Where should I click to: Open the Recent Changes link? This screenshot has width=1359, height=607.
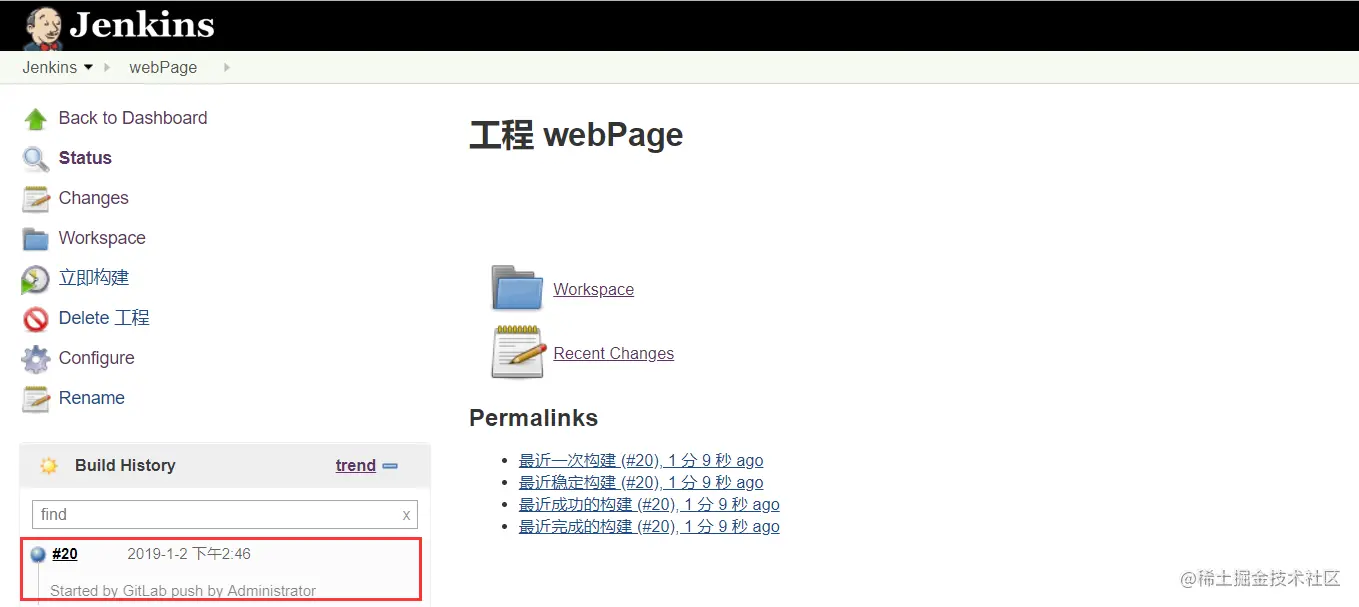tap(614, 354)
